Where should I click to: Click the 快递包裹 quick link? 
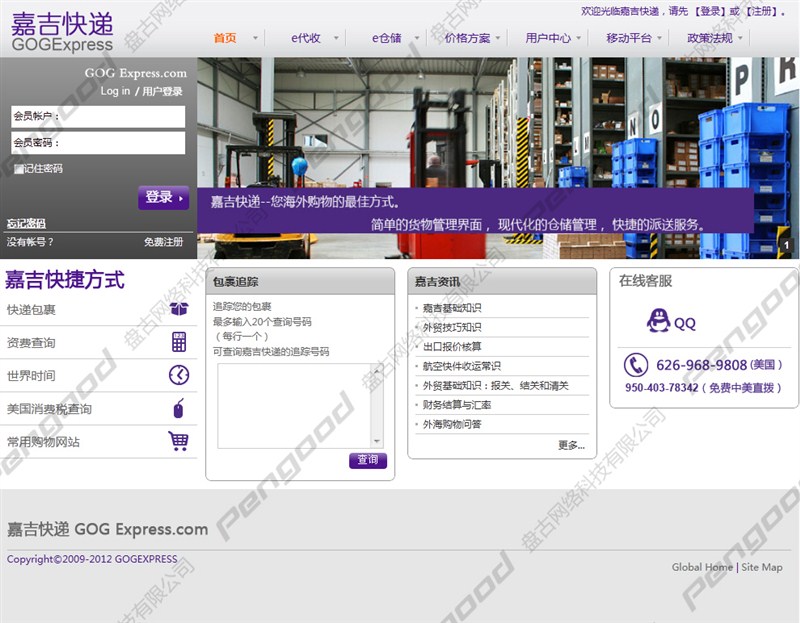click(31, 310)
